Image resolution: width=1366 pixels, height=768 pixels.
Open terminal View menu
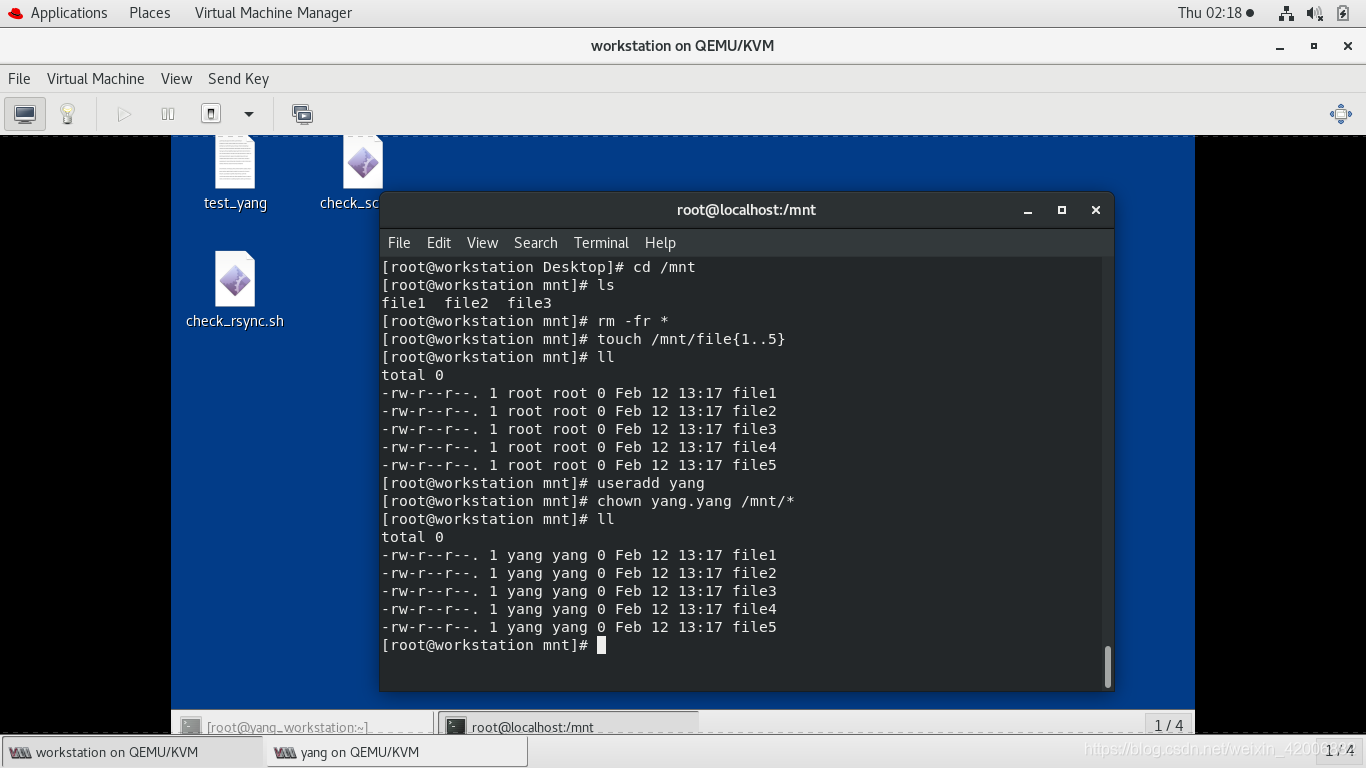[482, 243]
